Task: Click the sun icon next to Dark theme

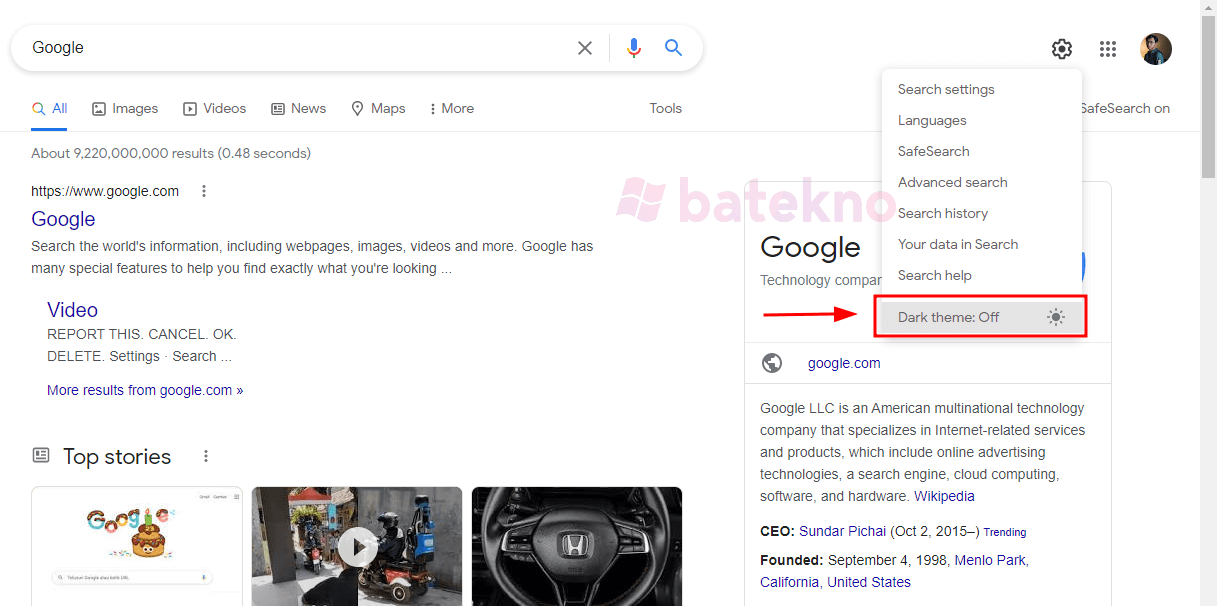Action: tap(1056, 317)
